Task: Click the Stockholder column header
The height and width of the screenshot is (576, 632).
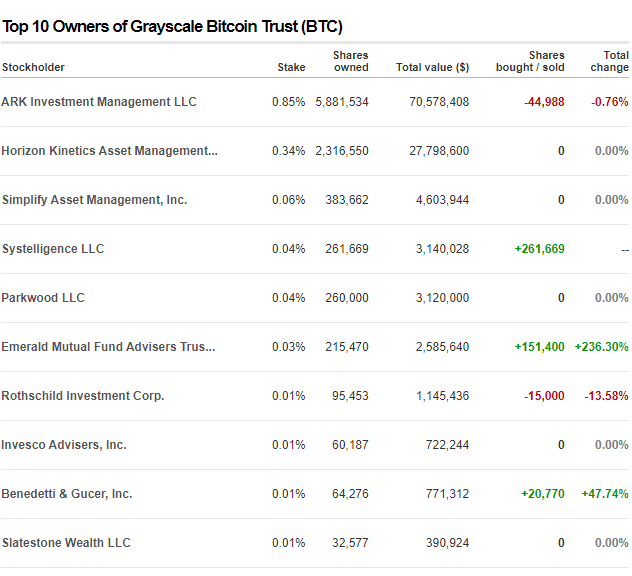Action: click(x=33, y=67)
